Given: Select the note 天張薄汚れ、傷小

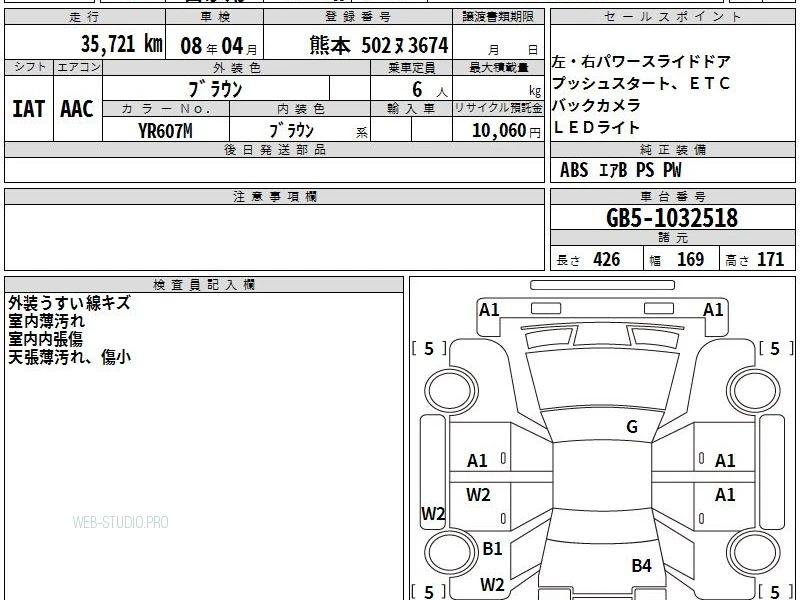Looking at the screenshot, I should click(69, 357).
